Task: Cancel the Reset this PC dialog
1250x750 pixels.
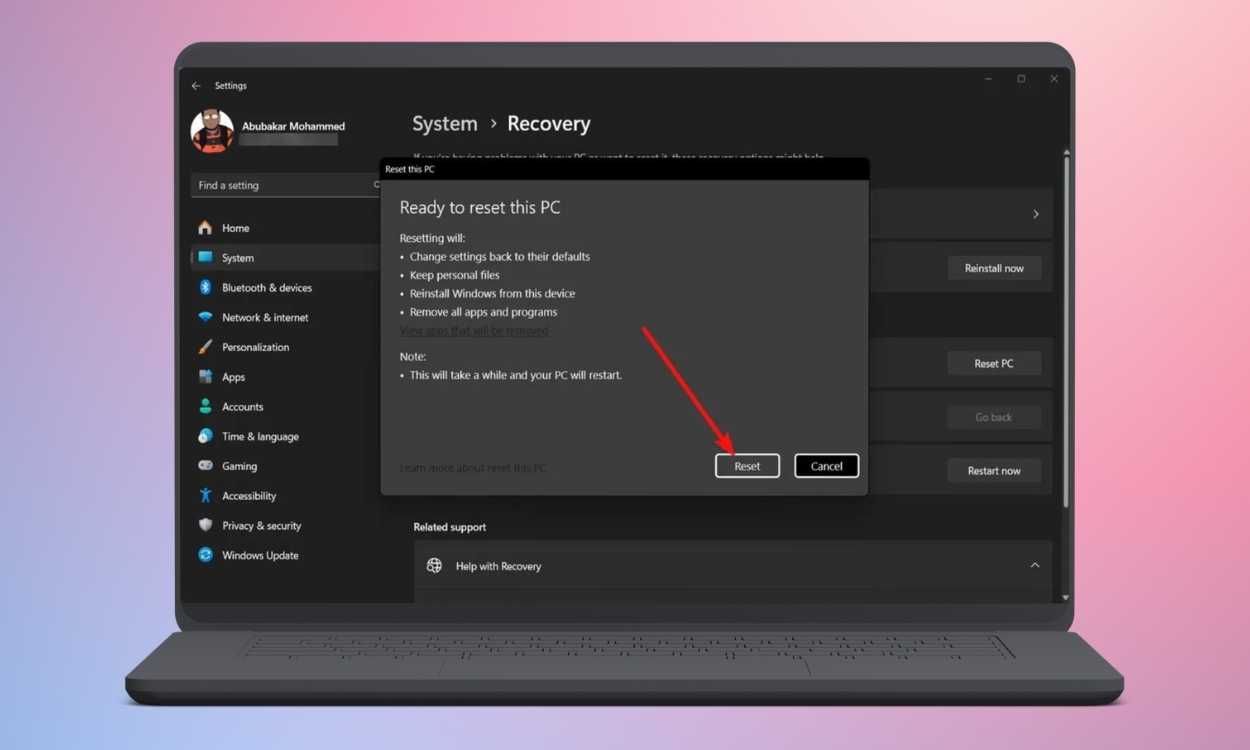Action: point(826,466)
